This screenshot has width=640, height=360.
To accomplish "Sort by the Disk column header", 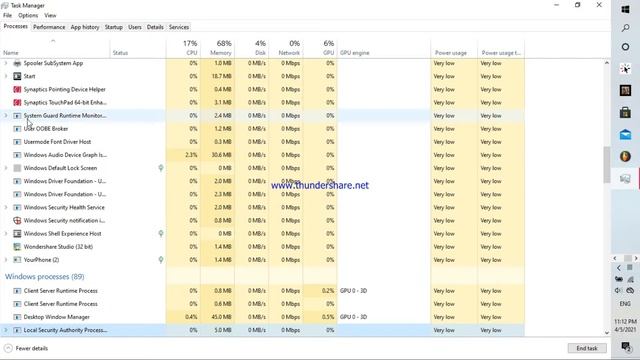I will pyautogui.click(x=252, y=48).
